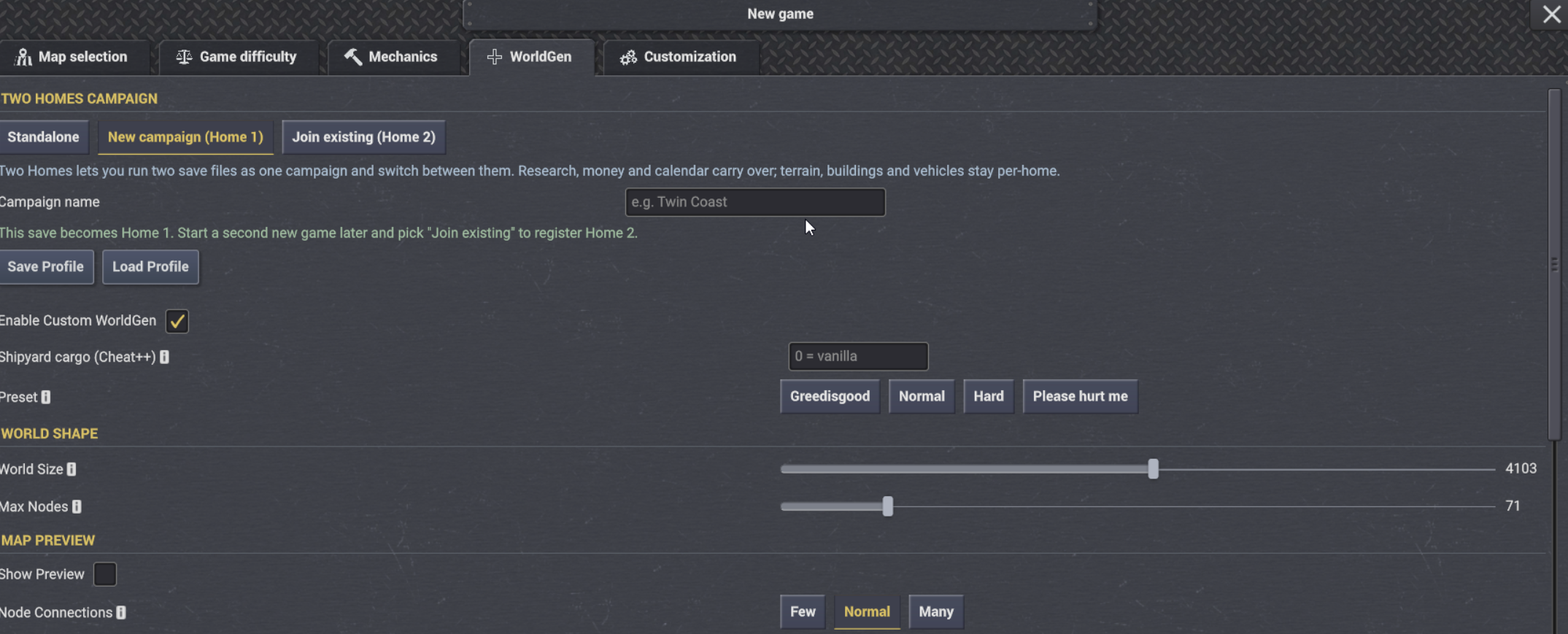Click the World Size value 4103
This screenshot has width=1568, height=634.
pos(1521,468)
